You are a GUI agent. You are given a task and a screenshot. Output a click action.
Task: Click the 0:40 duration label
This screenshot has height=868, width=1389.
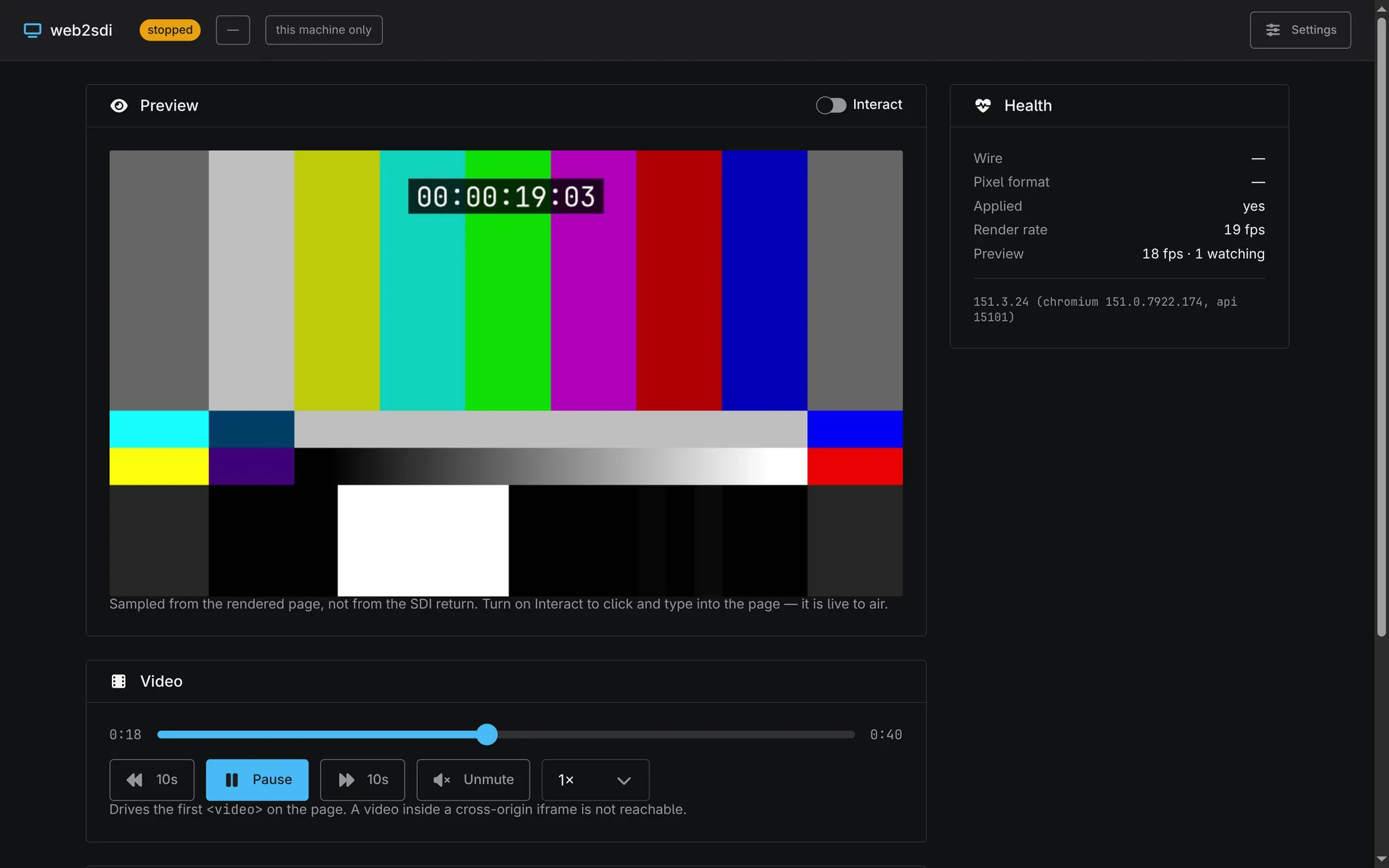[886, 734]
